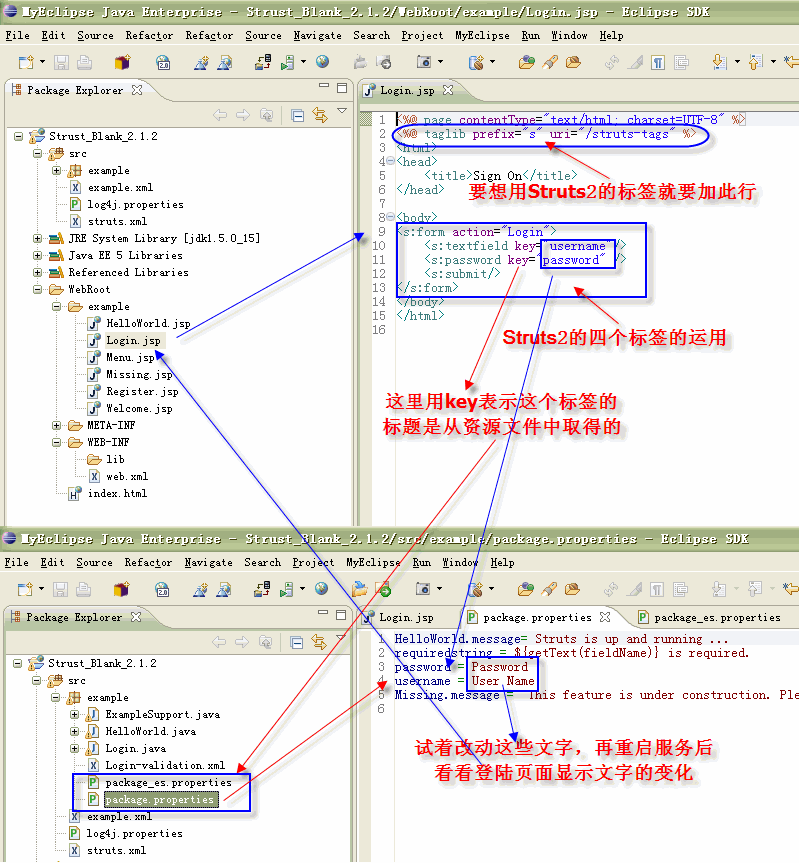Click the web browser globe icon in Login.jsp window toolbar

(x=322, y=62)
